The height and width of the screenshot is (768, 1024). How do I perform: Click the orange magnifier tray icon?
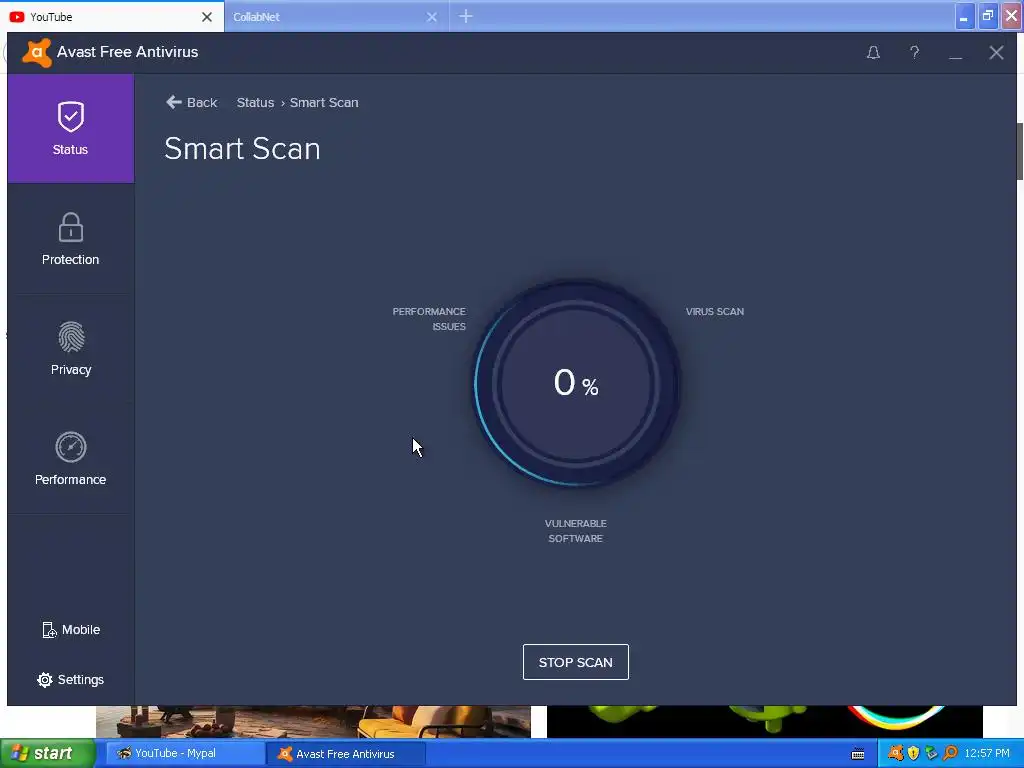click(x=950, y=754)
